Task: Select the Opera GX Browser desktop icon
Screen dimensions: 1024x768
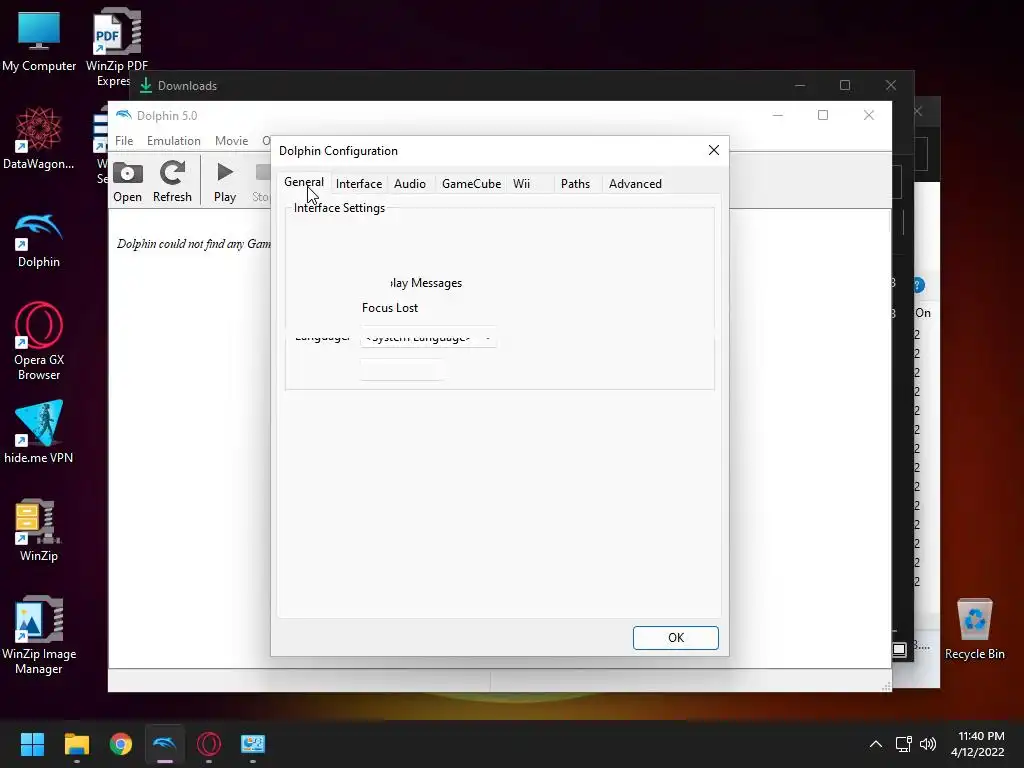Action: coord(39,341)
